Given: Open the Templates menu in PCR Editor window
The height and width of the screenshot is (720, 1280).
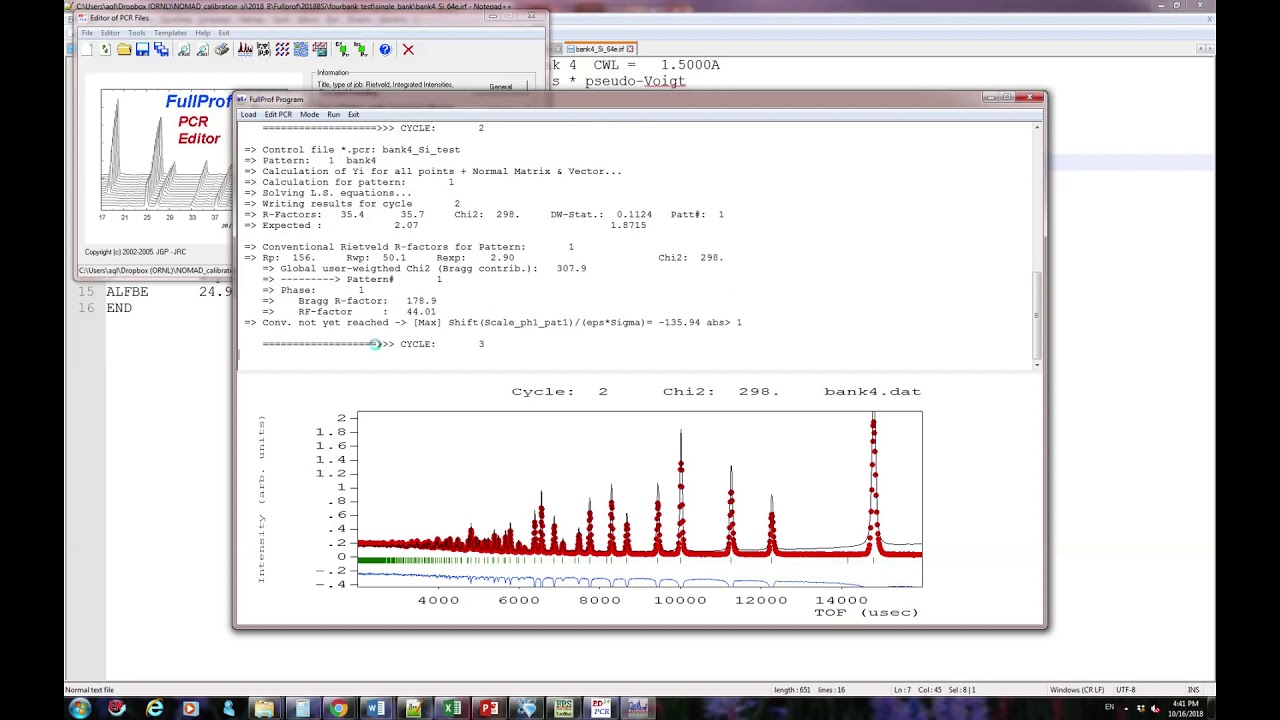Looking at the screenshot, I should (170, 33).
